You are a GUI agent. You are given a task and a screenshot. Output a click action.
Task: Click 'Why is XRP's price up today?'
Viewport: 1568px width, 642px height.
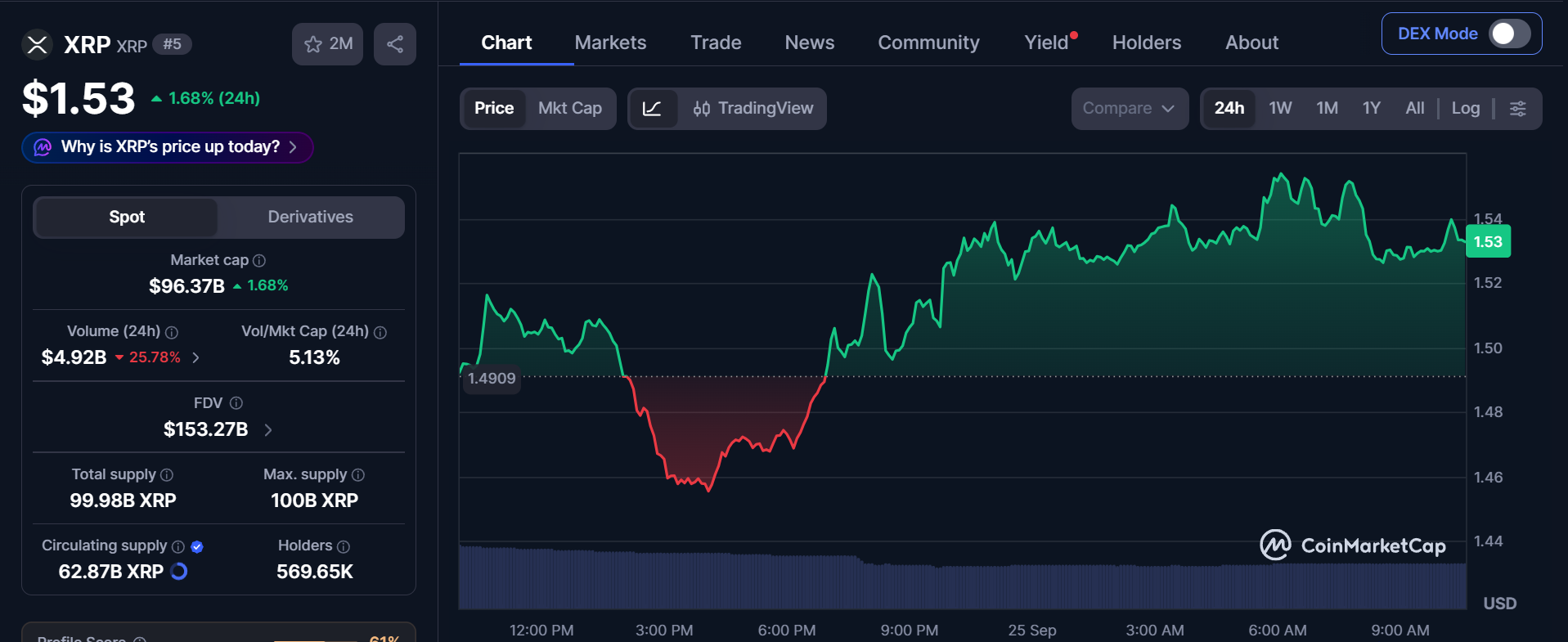[x=168, y=147]
